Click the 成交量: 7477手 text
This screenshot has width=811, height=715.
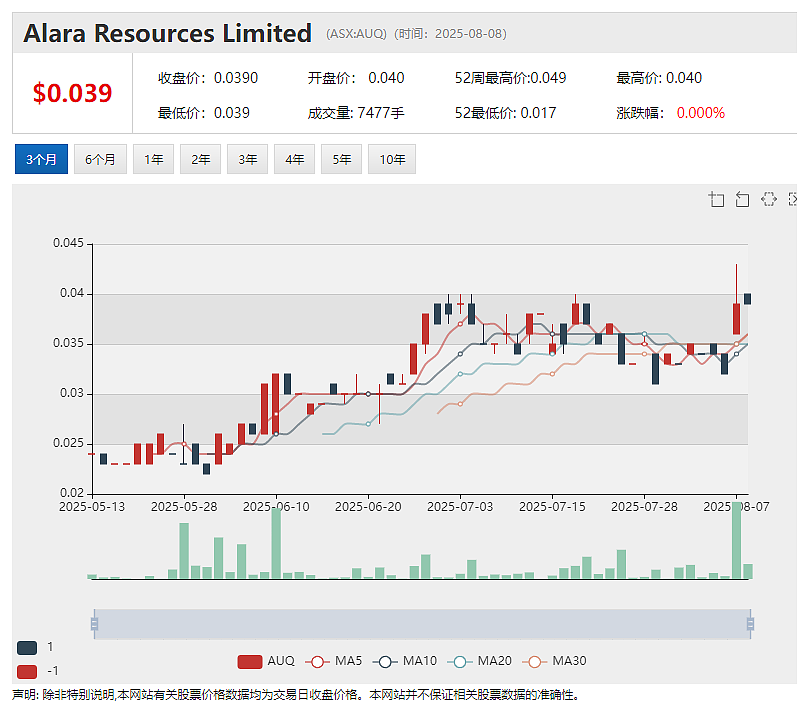[356, 113]
